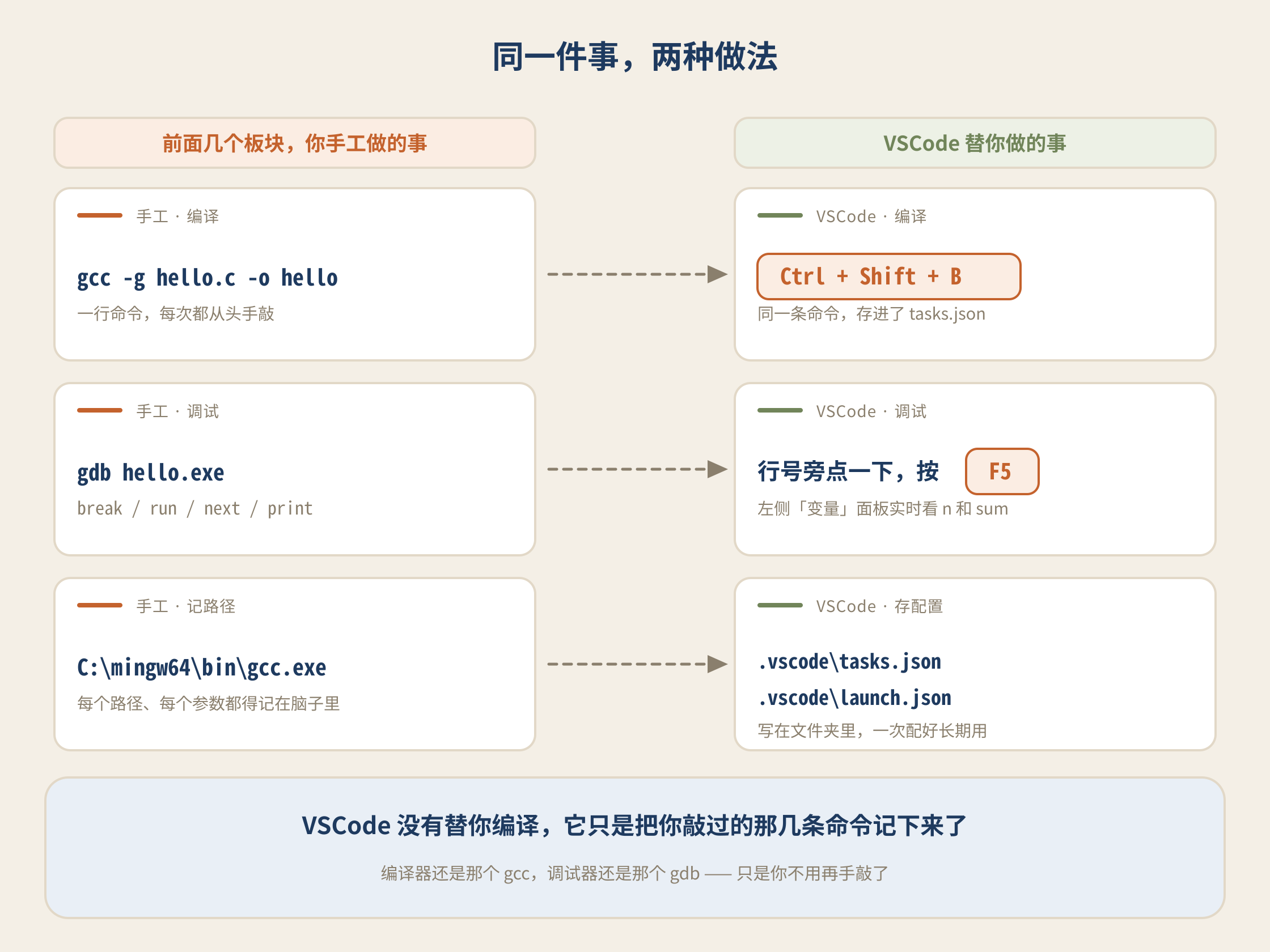Click the caption 同一条命令，存进了 tasks.json
The image size is (1270, 952).
[871, 313]
